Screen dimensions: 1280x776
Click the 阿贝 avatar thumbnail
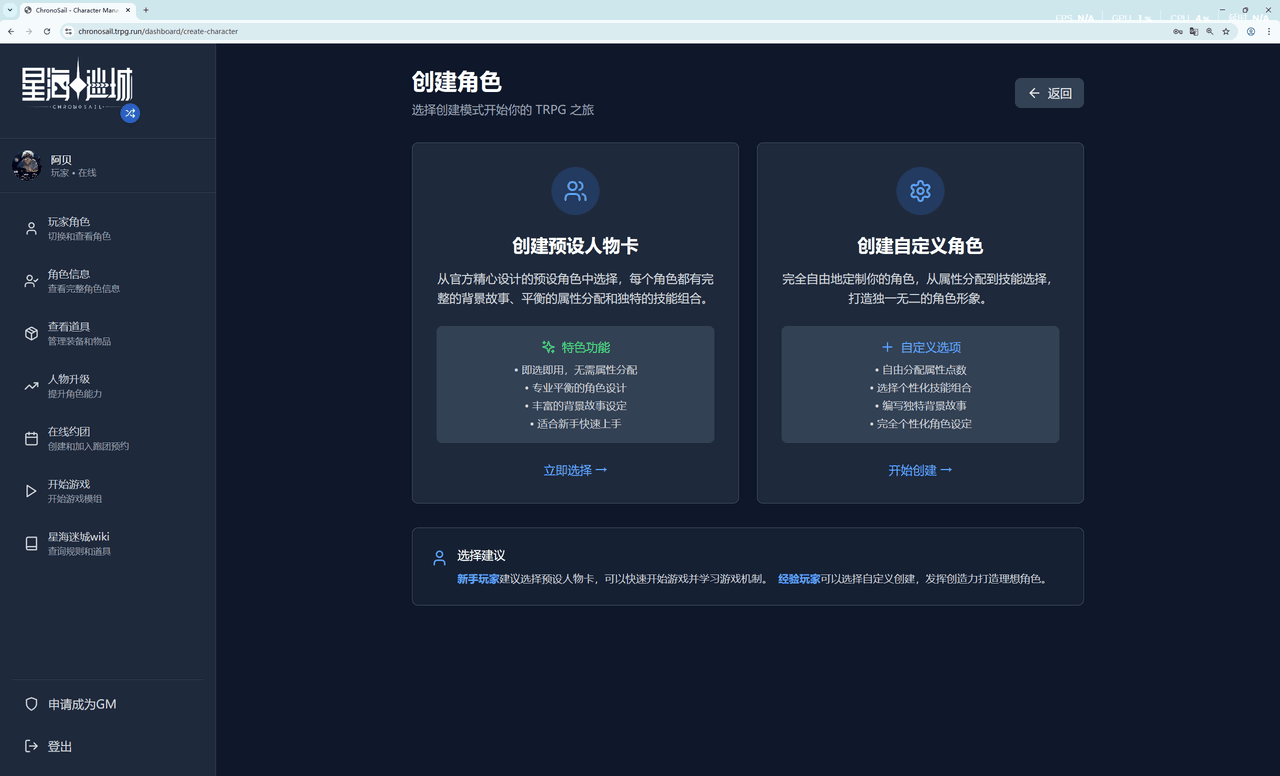pyautogui.click(x=26, y=165)
